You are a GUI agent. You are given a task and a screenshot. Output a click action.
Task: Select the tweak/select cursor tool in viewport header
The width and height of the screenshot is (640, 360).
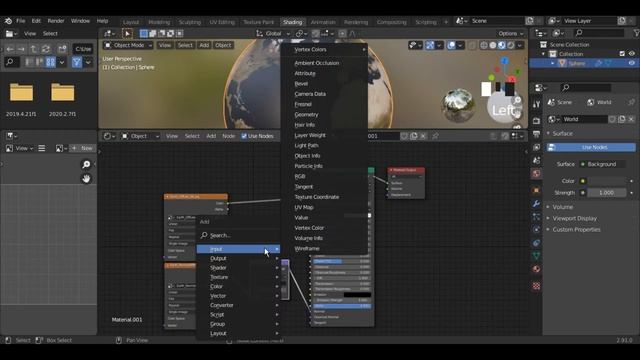point(127,33)
